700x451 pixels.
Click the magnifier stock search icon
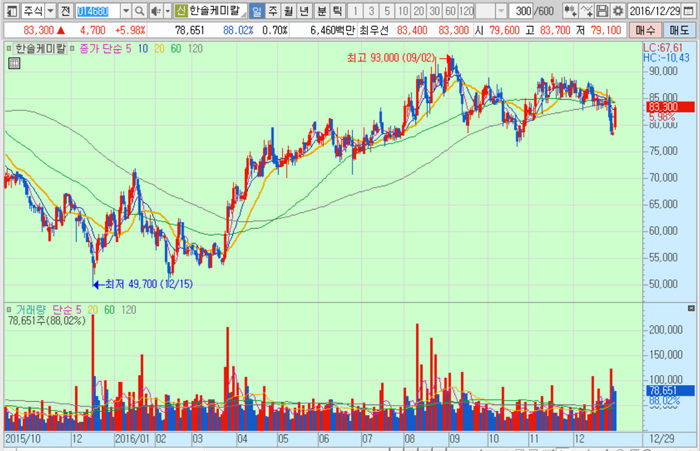tap(139, 10)
